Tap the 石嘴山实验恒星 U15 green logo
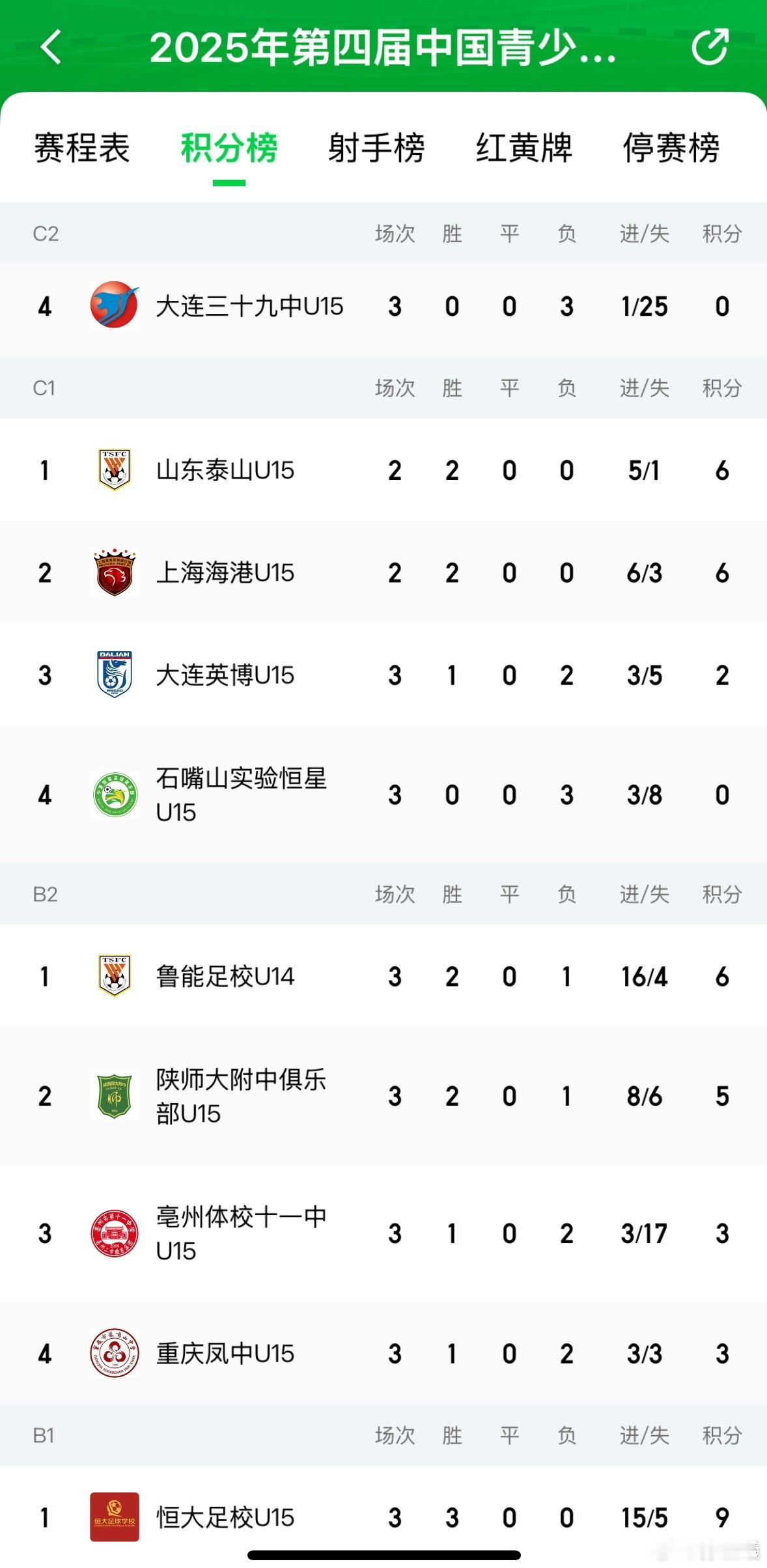The height and width of the screenshot is (1568, 767). click(x=115, y=794)
